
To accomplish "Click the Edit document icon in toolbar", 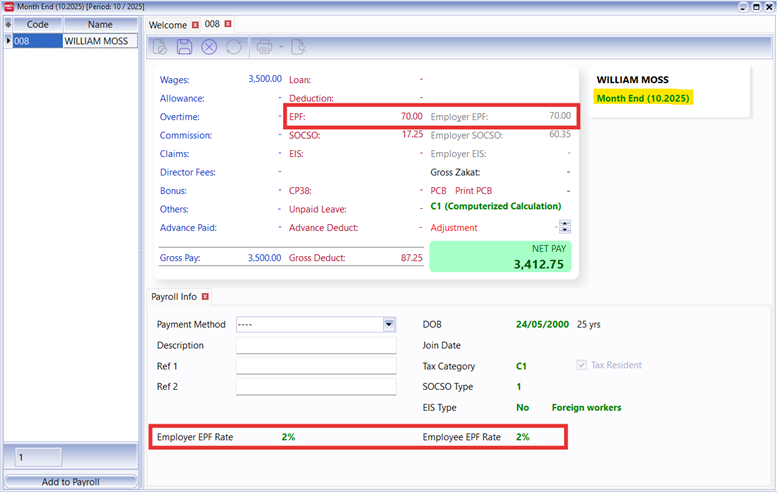I will pos(160,47).
